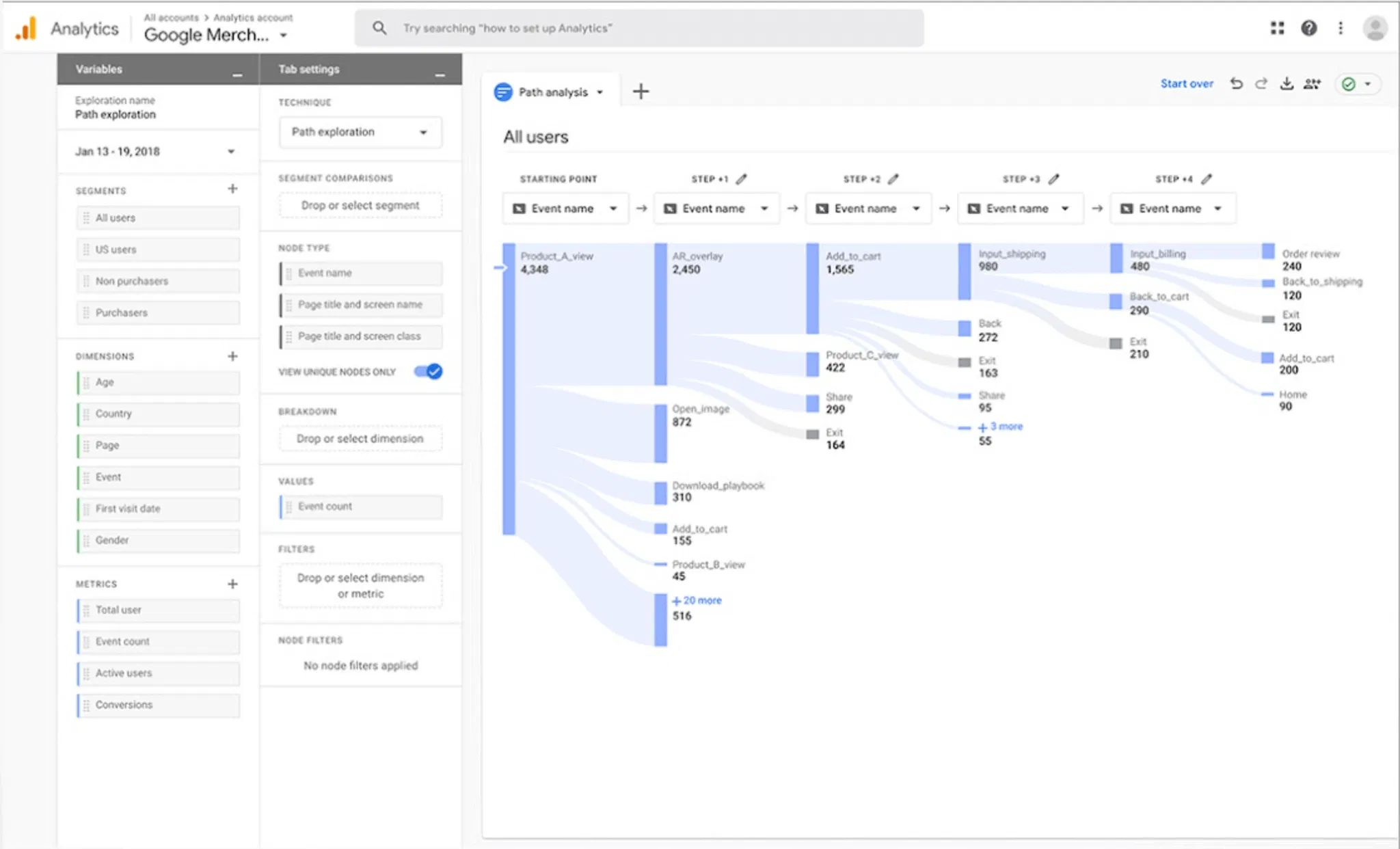The image size is (1400, 849).
Task: Open the Starting Point Event name dropdown
Action: (565, 208)
